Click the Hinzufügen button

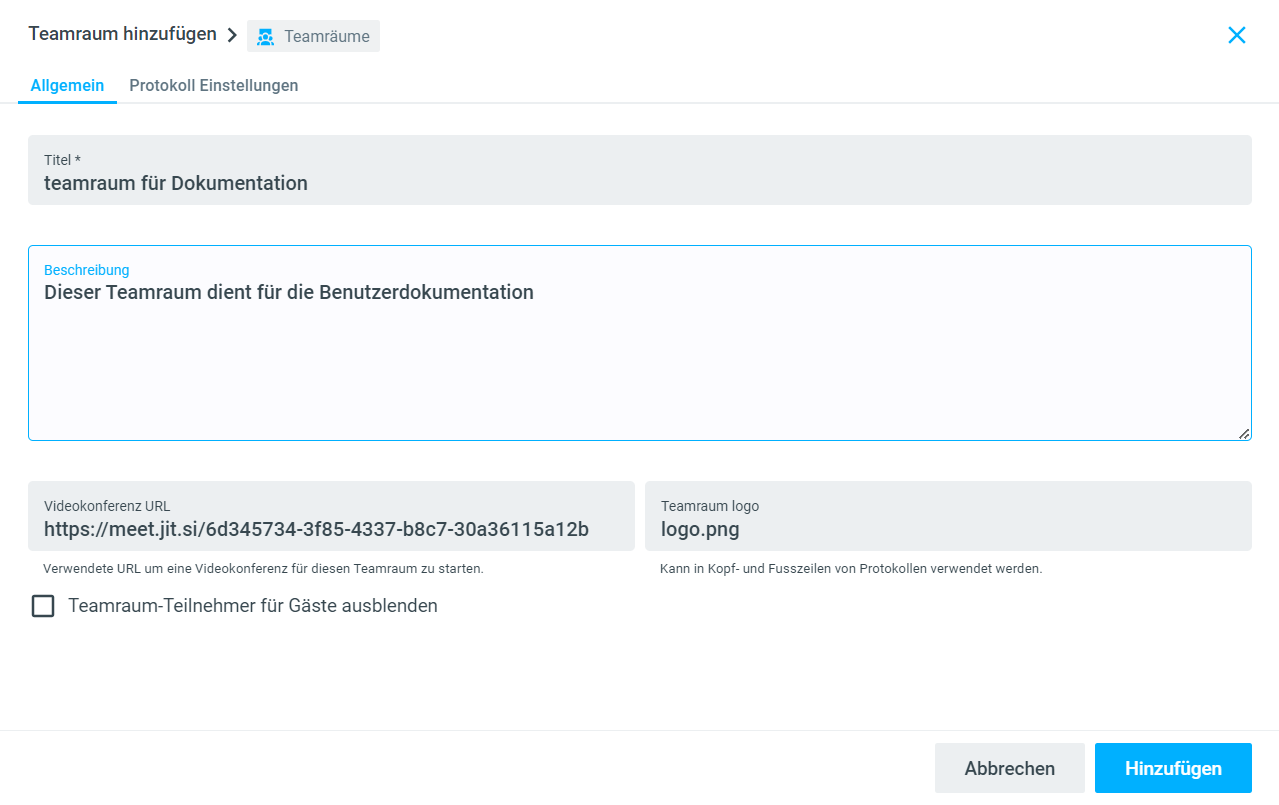coord(1172,768)
